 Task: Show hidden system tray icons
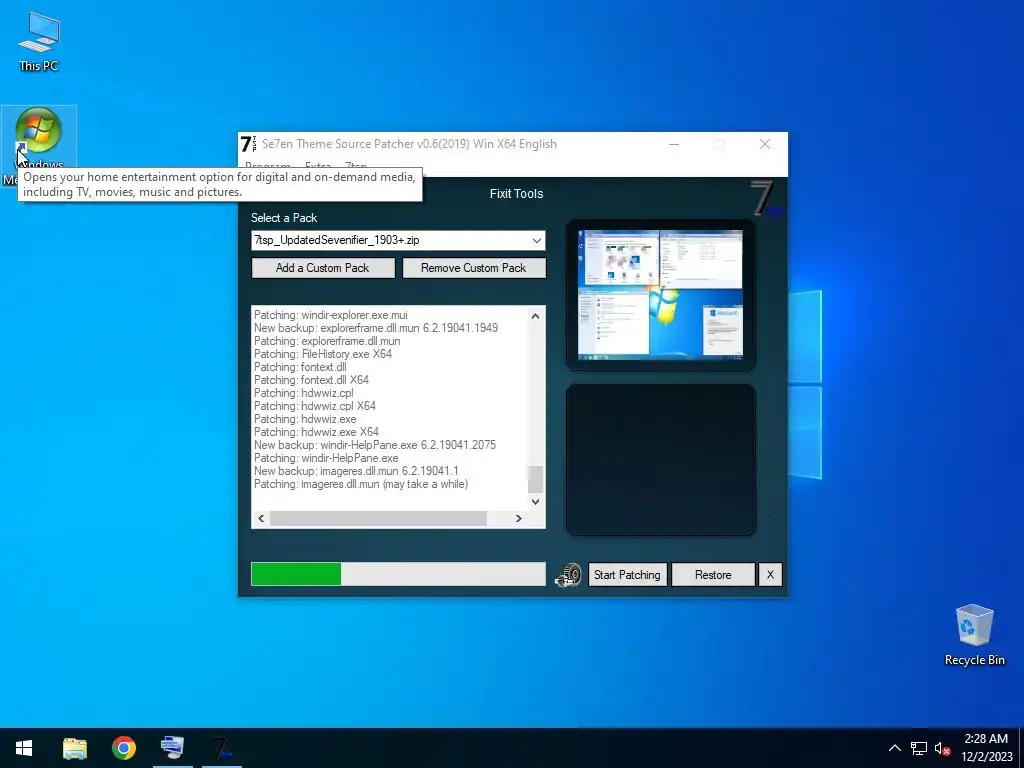[895, 748]
